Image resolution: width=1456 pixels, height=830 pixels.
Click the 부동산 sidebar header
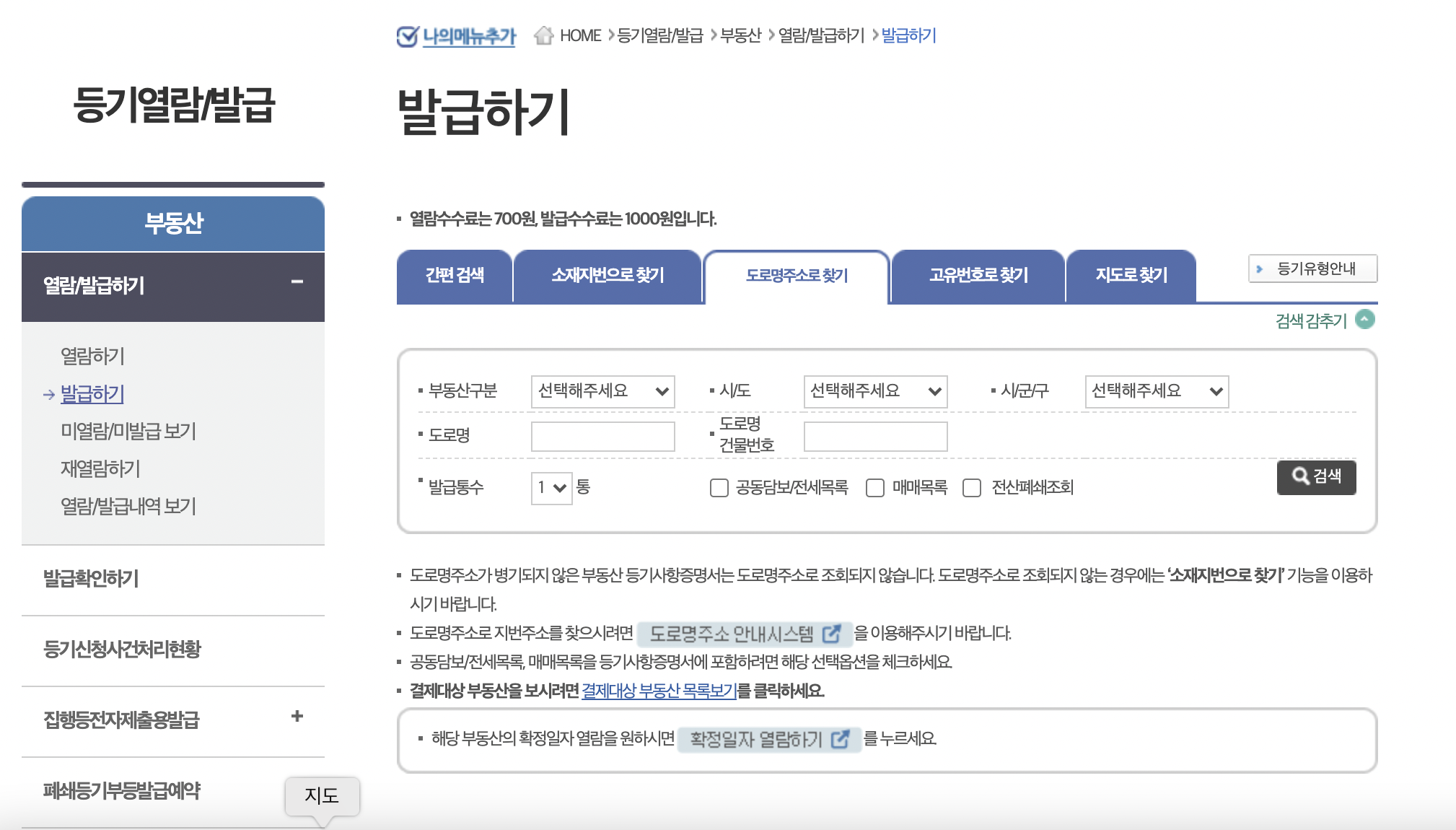[173, 223]
